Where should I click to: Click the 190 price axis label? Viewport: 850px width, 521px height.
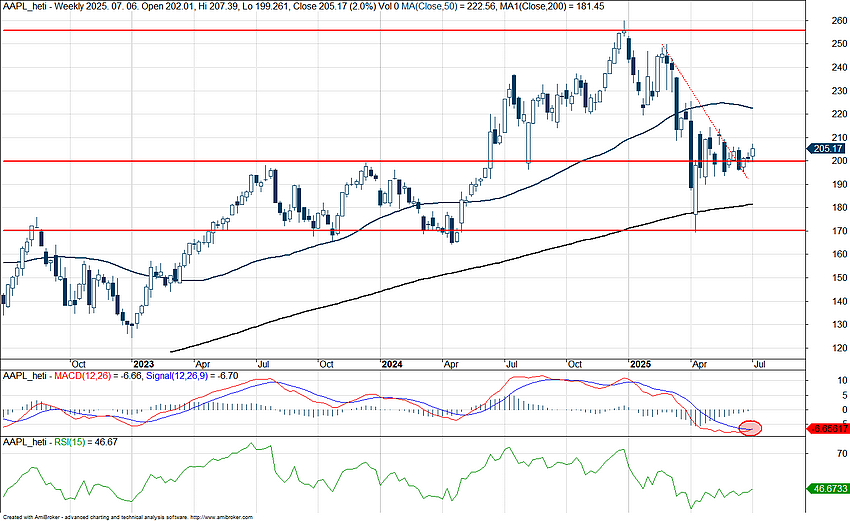839,184
